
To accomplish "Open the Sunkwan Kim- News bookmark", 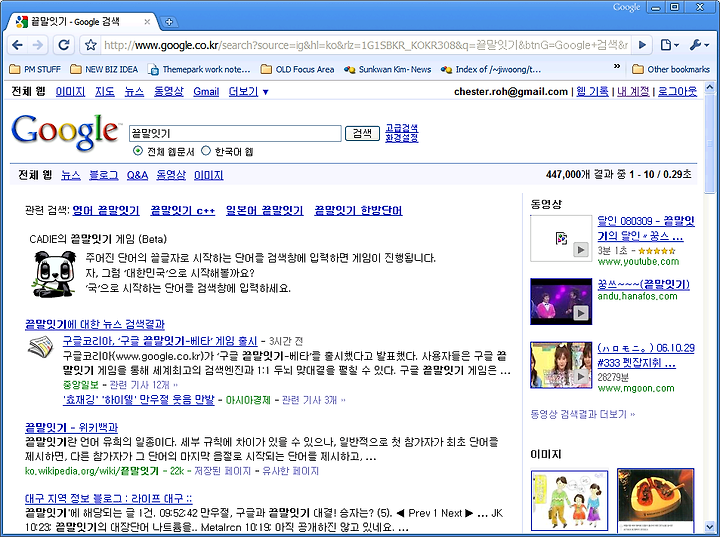I will 388,69.
